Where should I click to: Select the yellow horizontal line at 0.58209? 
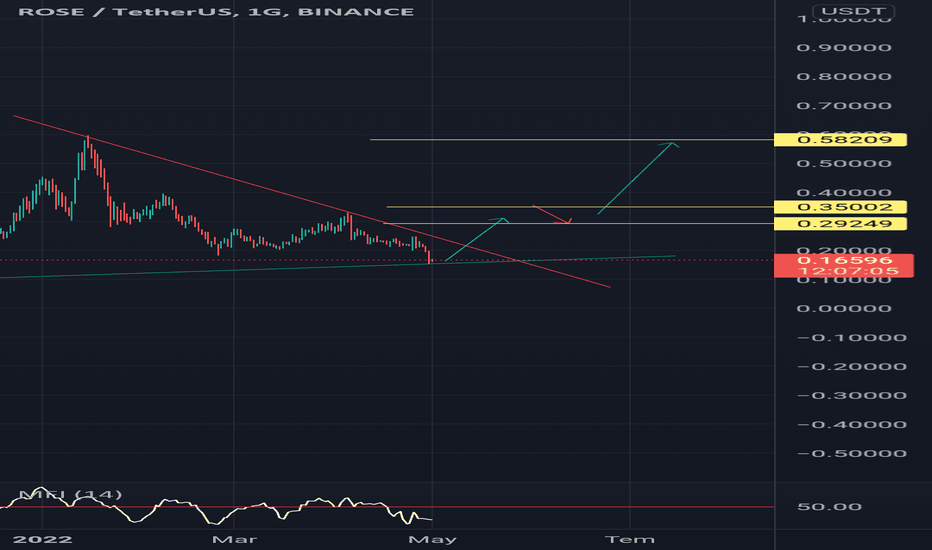pyautogui.click(x=571, y=140)
